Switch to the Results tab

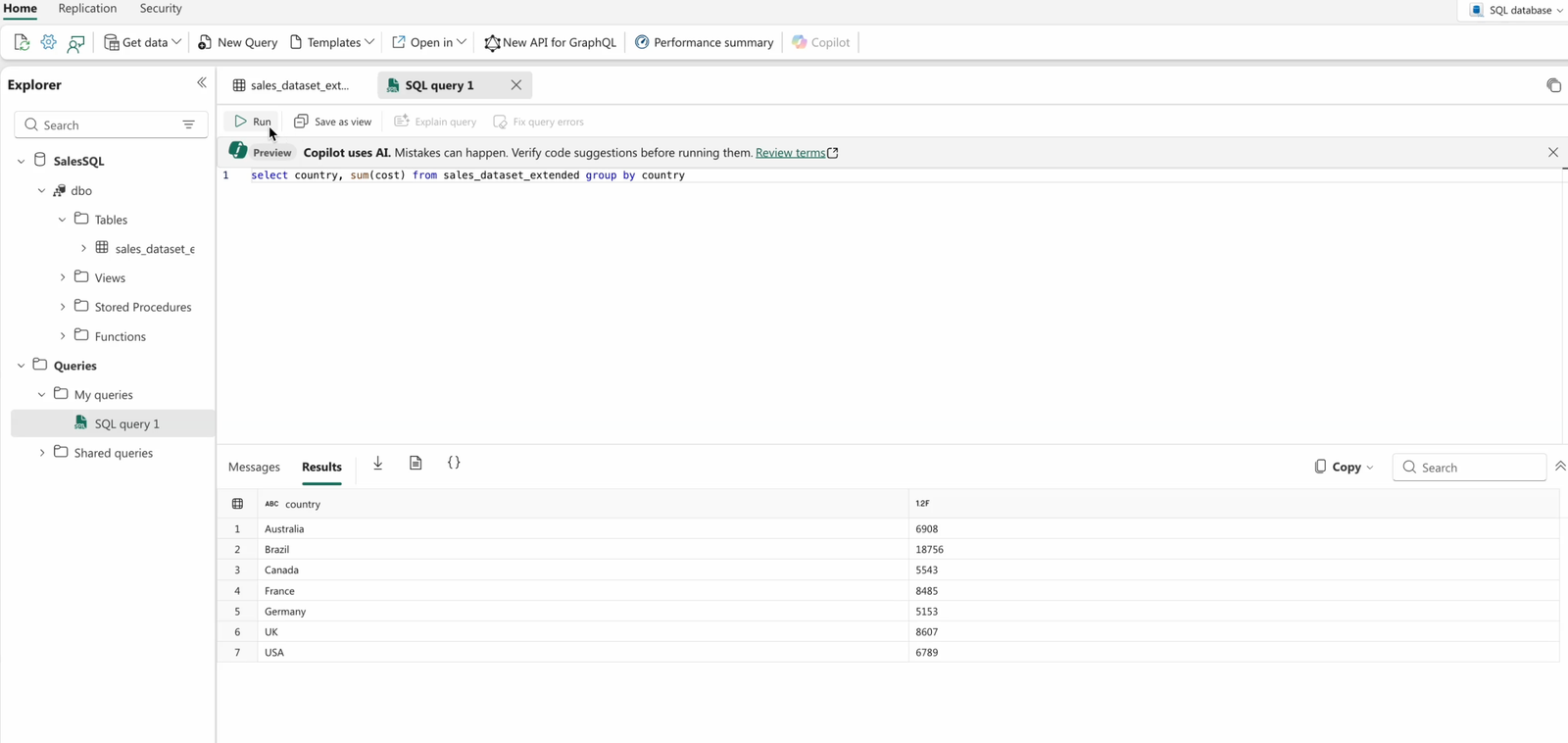(321, 468)
